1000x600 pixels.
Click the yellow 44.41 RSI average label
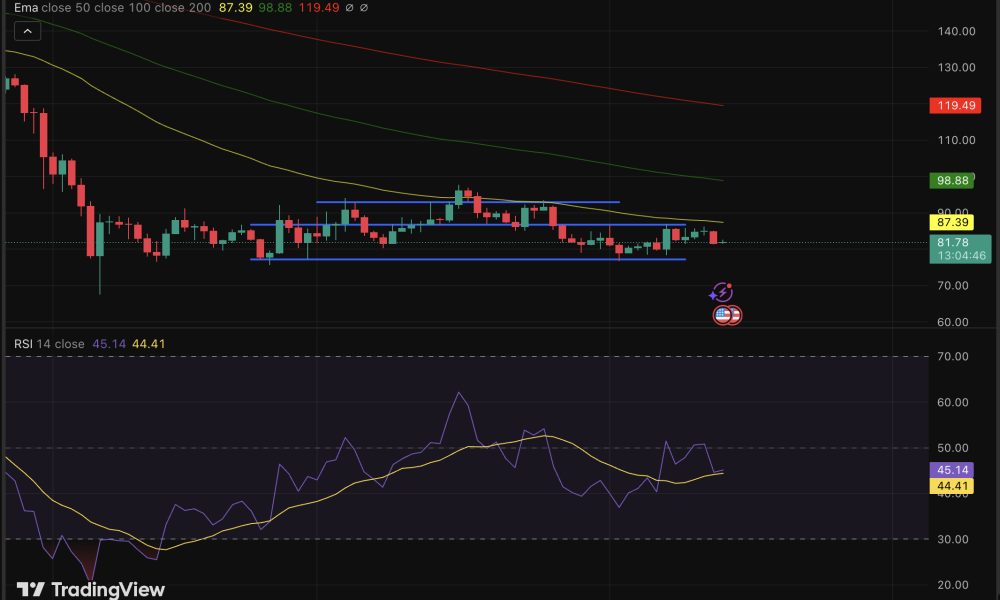click(952, 487)
